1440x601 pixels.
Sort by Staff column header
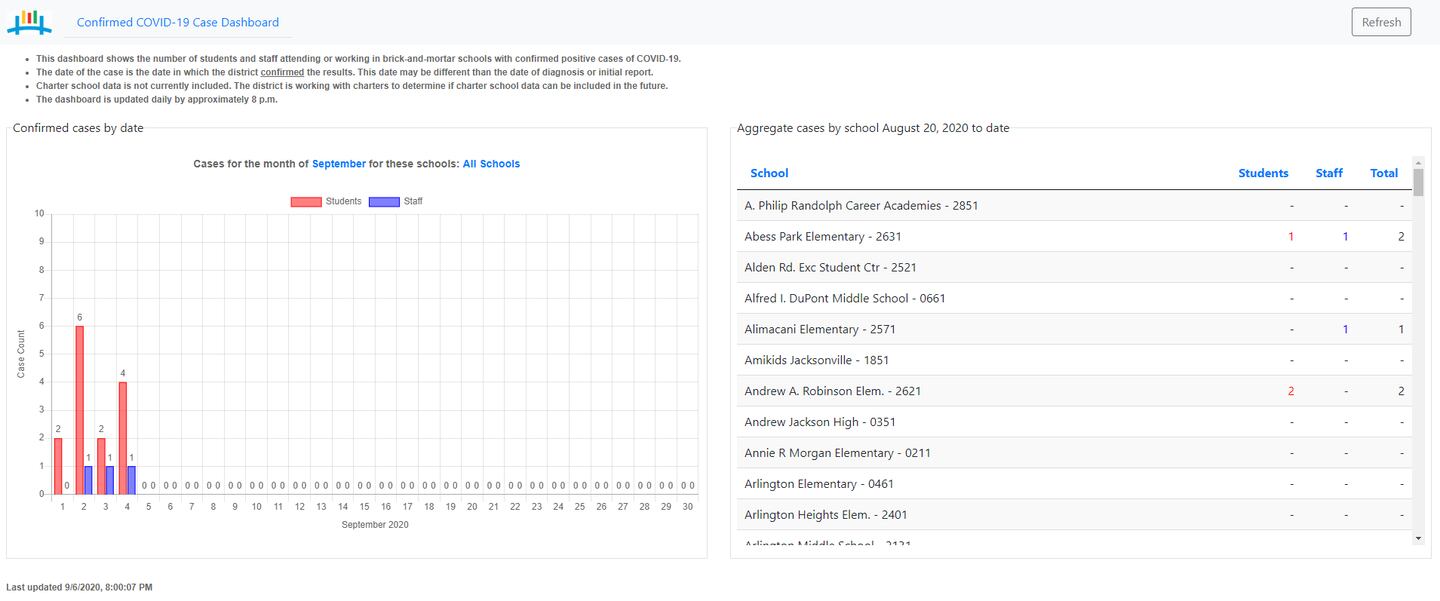tap(1329, 173)
